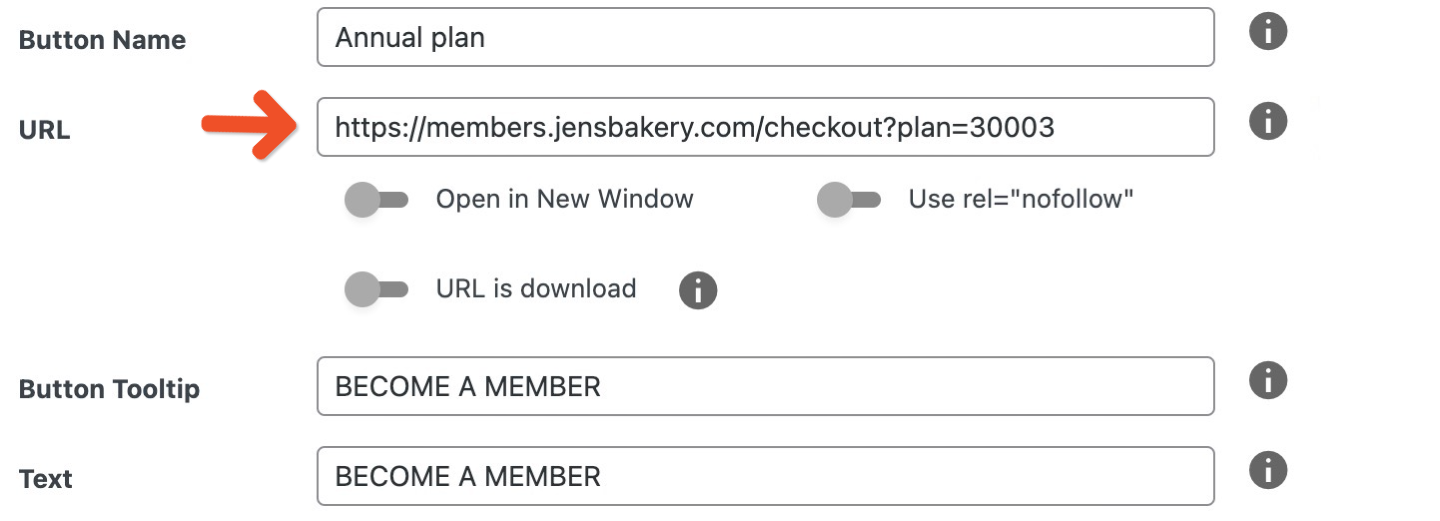Focus the Button Name field containing Annual plan
The height and width of the screenshot is (521, 1440).
coord(766,37)
